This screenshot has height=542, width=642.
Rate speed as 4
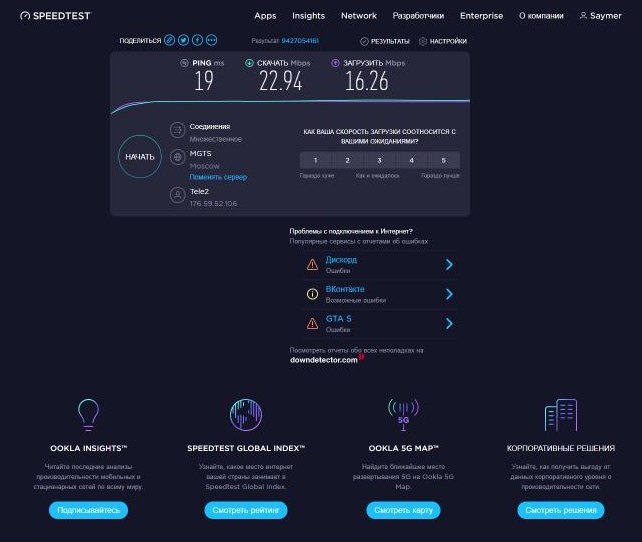click(411, 160)
